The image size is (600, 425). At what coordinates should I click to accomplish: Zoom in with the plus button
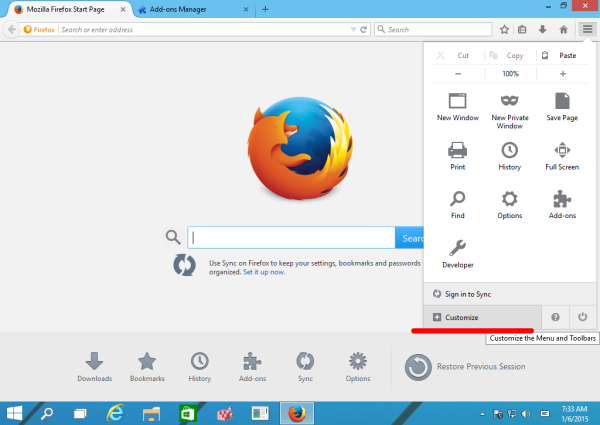563,74
